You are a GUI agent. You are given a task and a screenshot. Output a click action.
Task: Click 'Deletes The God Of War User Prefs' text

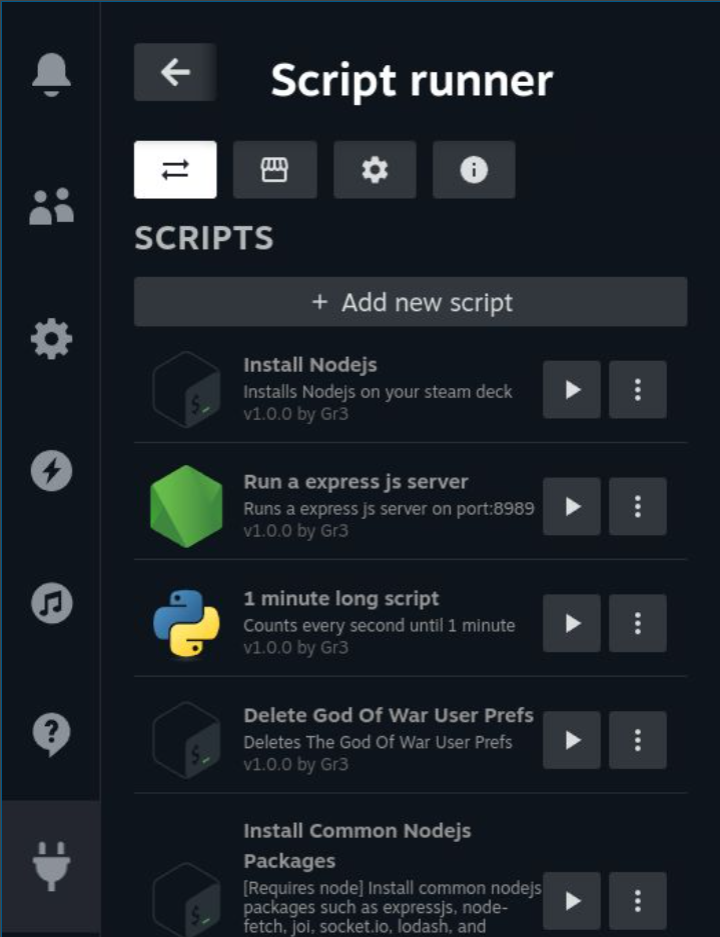point(378,743)
